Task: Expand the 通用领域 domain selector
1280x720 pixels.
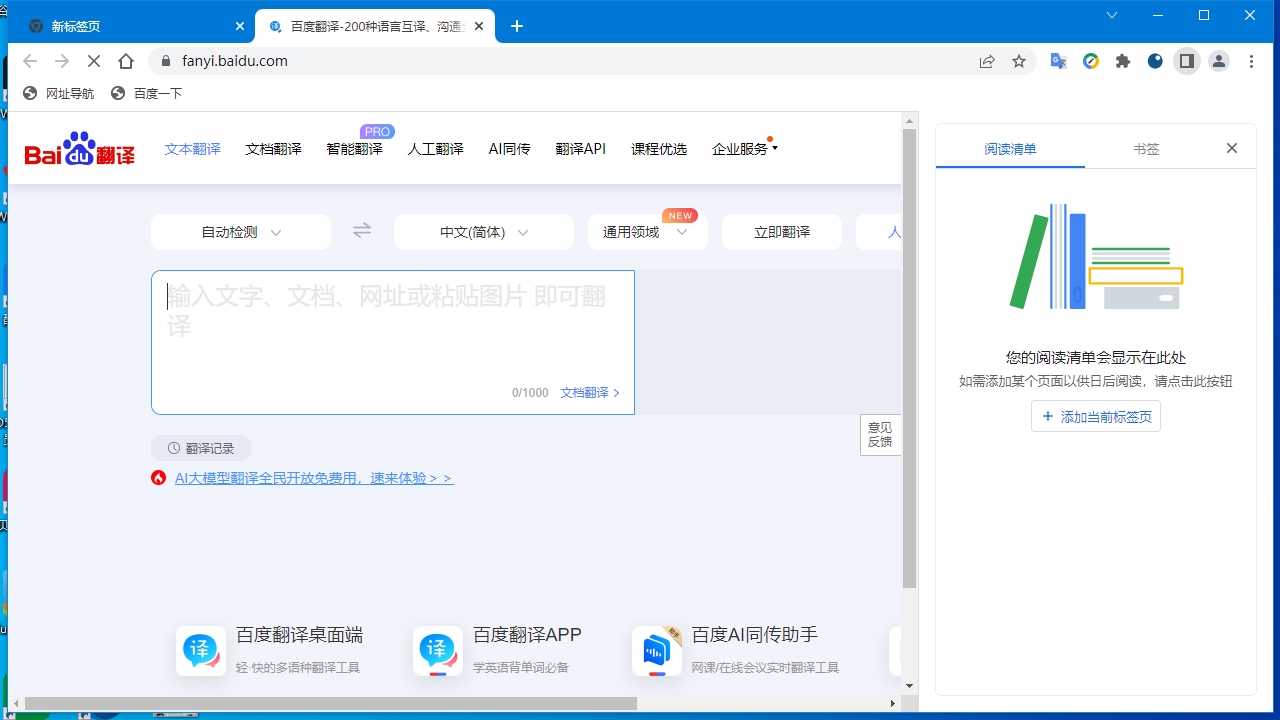Action: (x=647, y=231)
